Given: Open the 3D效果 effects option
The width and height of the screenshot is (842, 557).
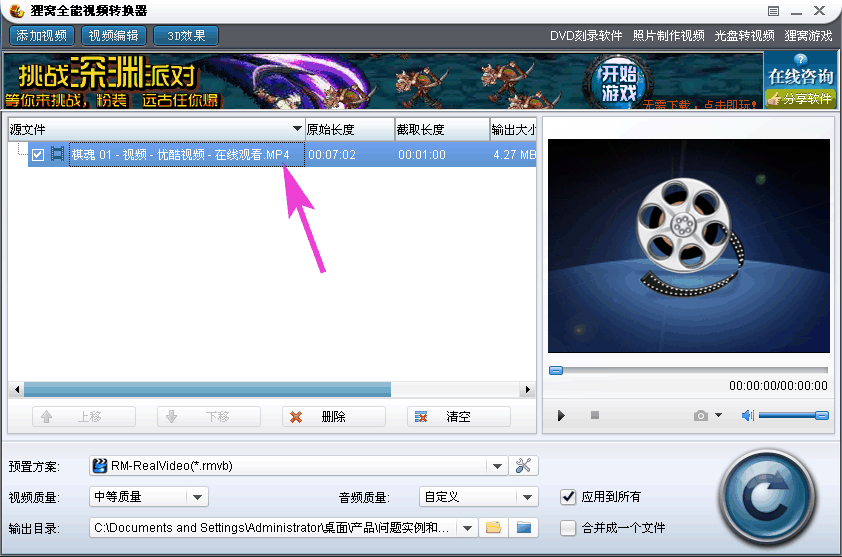Looking at the screenshot, I should [186, 36].
